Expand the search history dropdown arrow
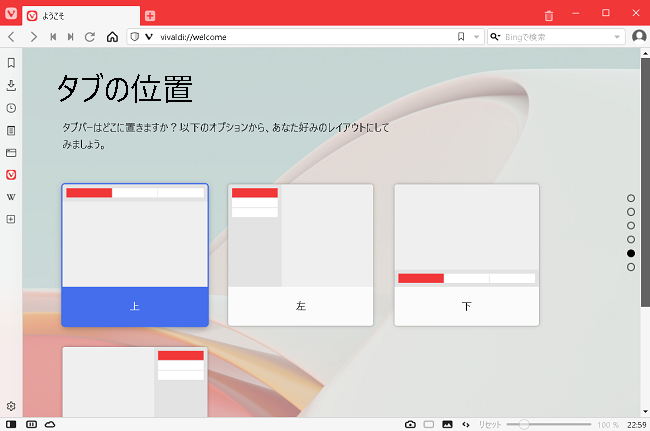 (x=617, y=37)
